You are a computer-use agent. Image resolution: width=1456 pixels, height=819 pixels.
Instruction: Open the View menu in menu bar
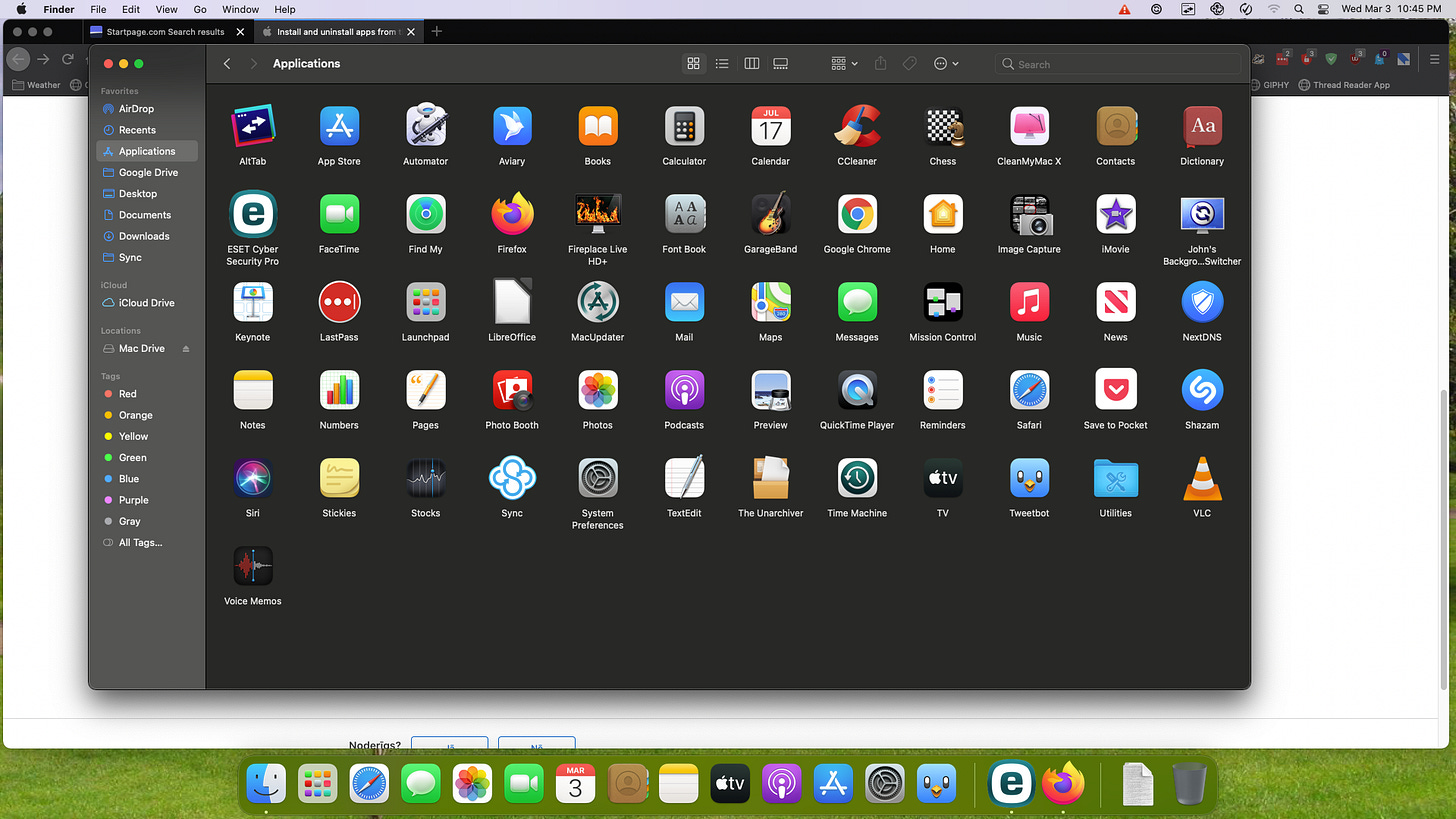[x=166, y=9]
